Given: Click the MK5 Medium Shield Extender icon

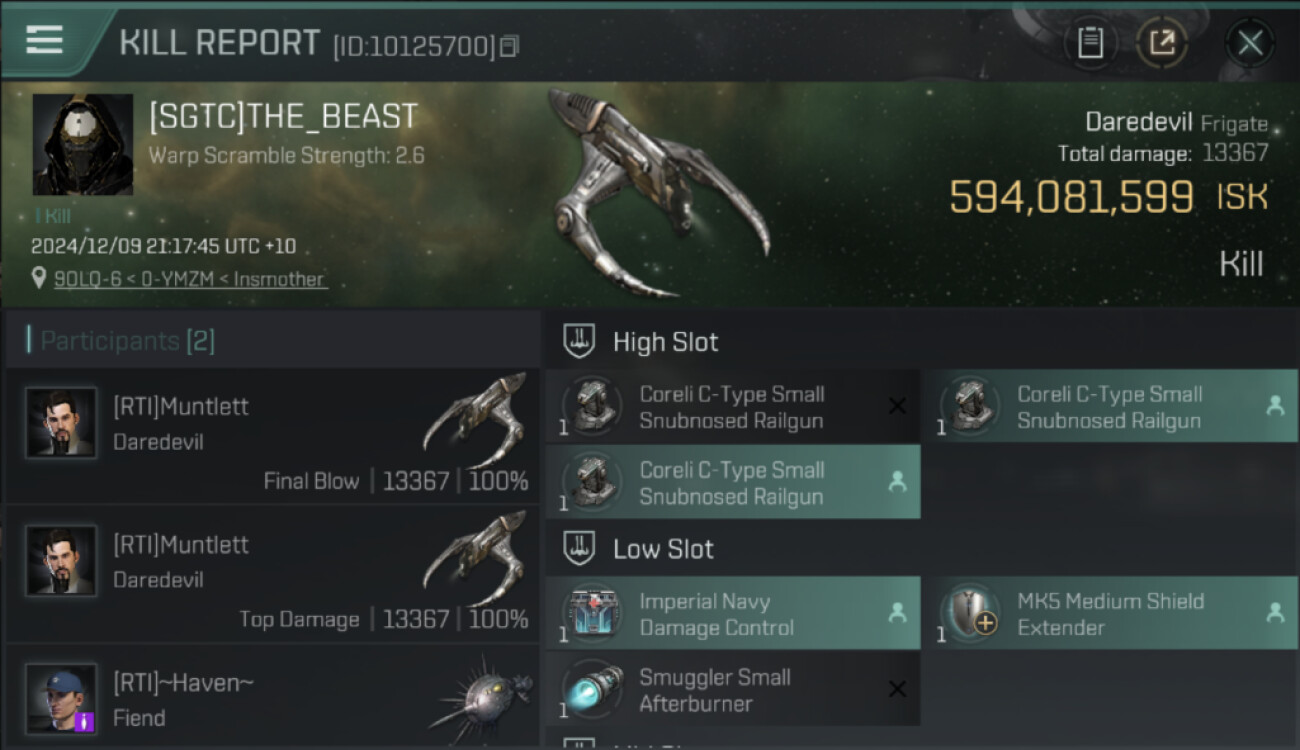Looking at the screenshot, I should click(x=971, y=613).
